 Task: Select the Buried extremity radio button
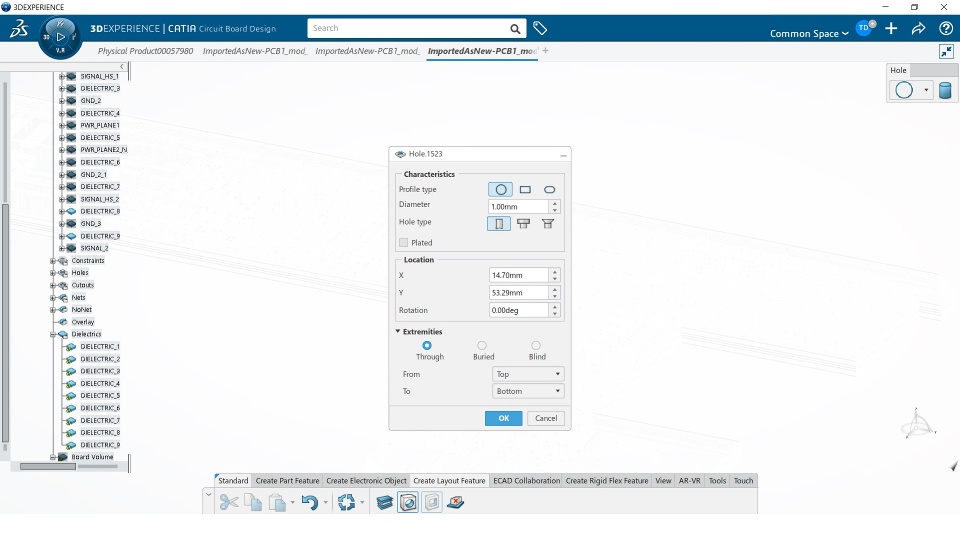point(482,346)
